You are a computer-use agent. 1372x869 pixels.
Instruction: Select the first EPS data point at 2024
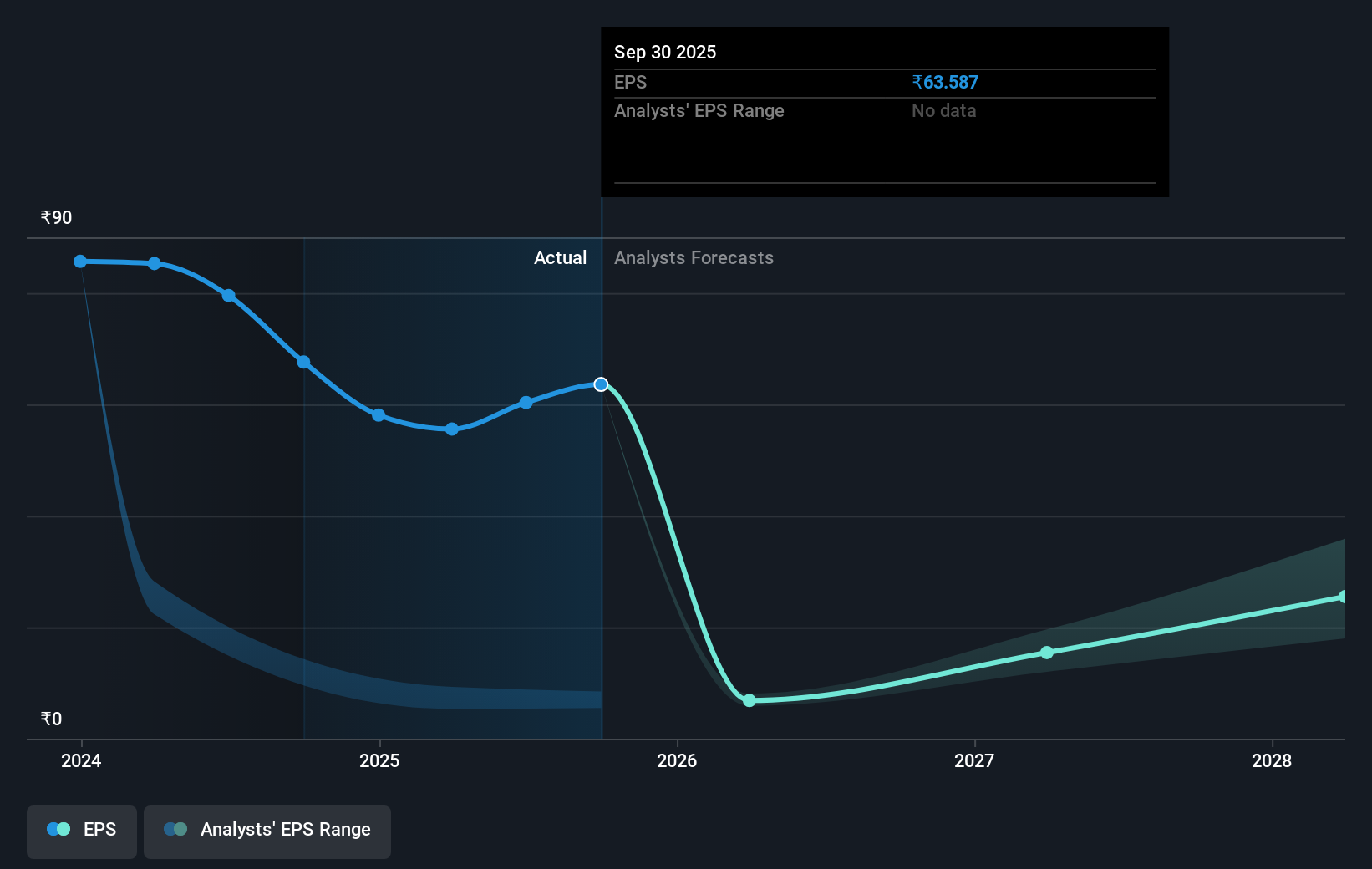(80, 262)
